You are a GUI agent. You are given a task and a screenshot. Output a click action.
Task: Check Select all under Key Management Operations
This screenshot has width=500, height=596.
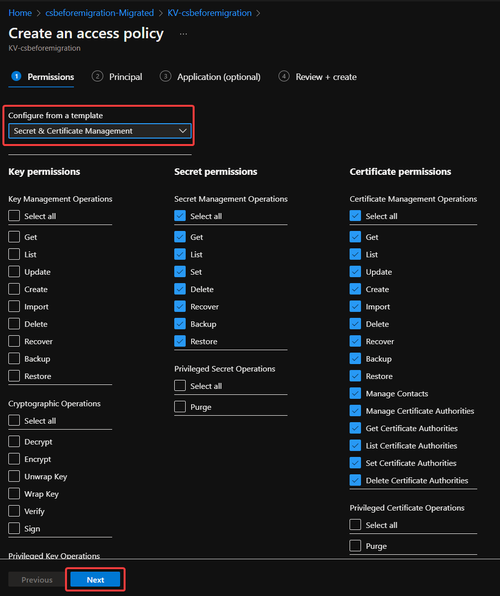coord(14,216)
